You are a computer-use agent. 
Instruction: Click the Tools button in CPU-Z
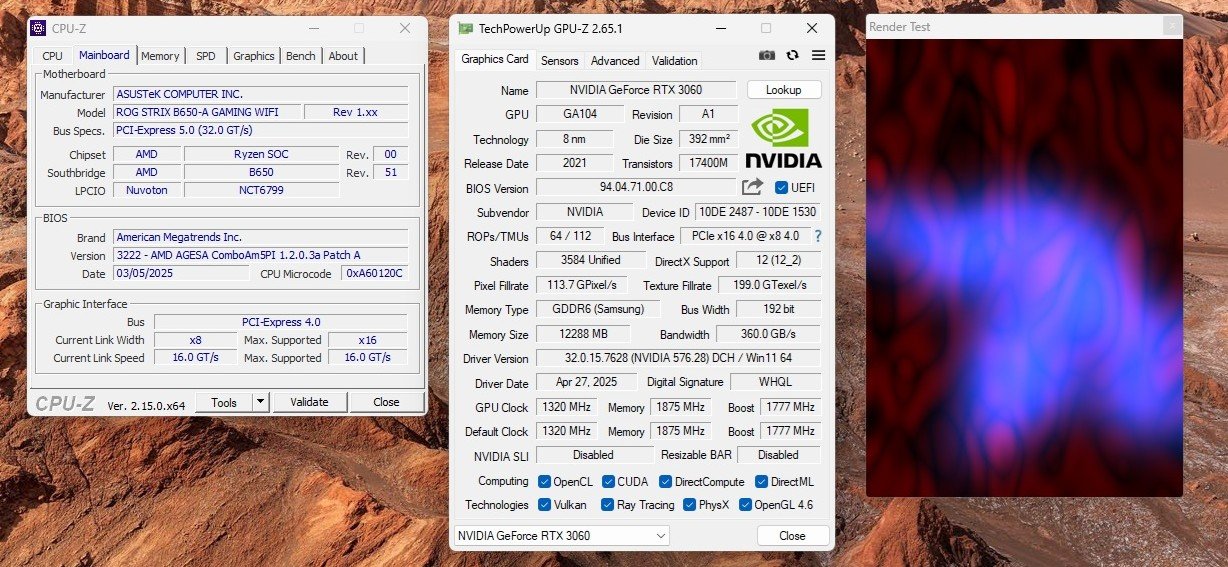click(x=224, y=402)
